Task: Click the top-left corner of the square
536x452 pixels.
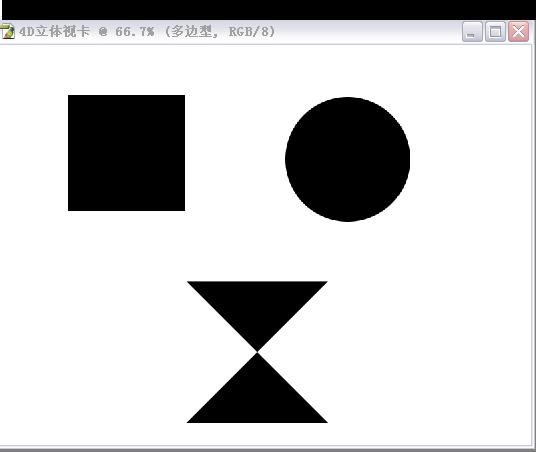Action: (69, 96)
